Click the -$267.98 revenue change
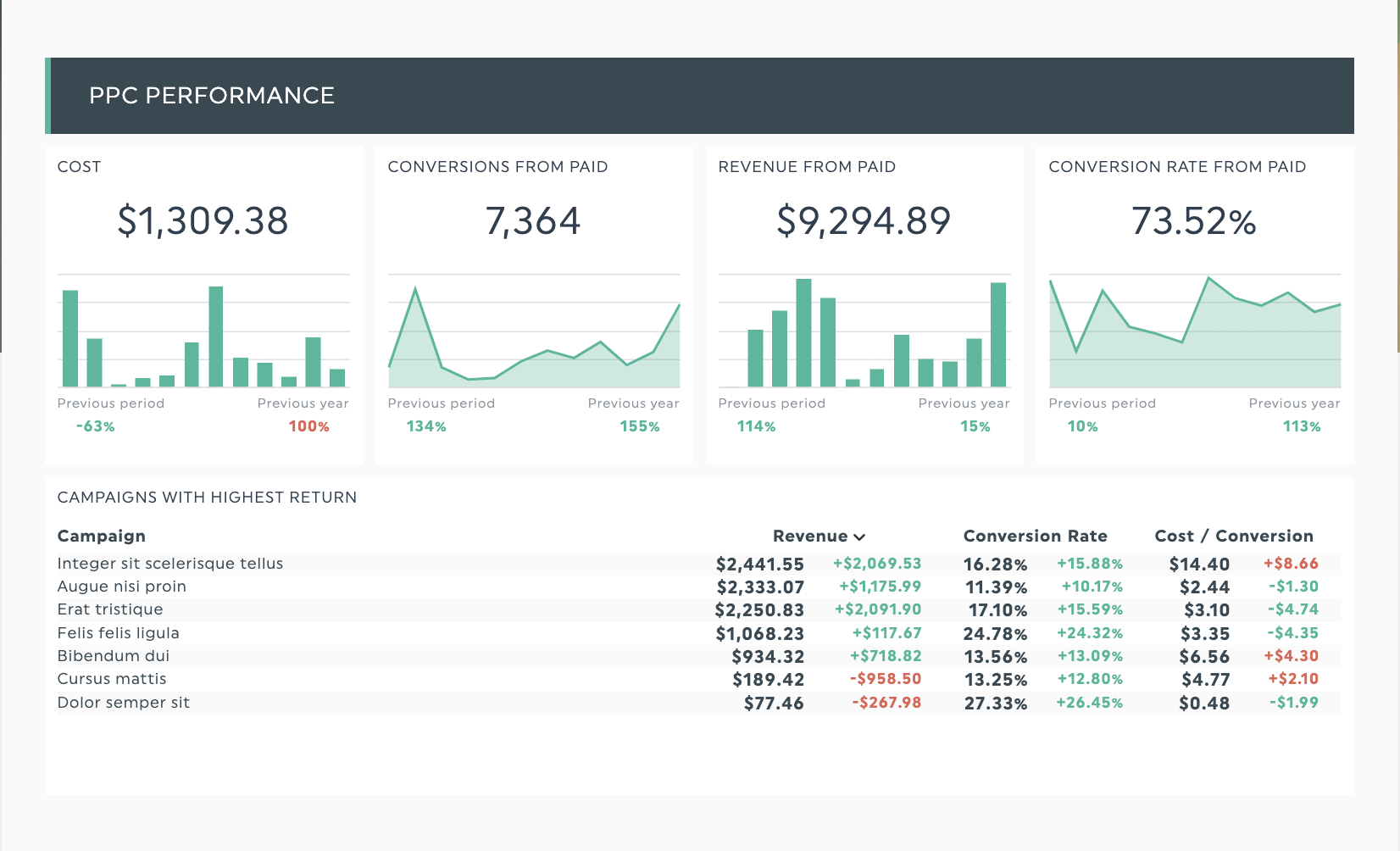 (886, 703)
